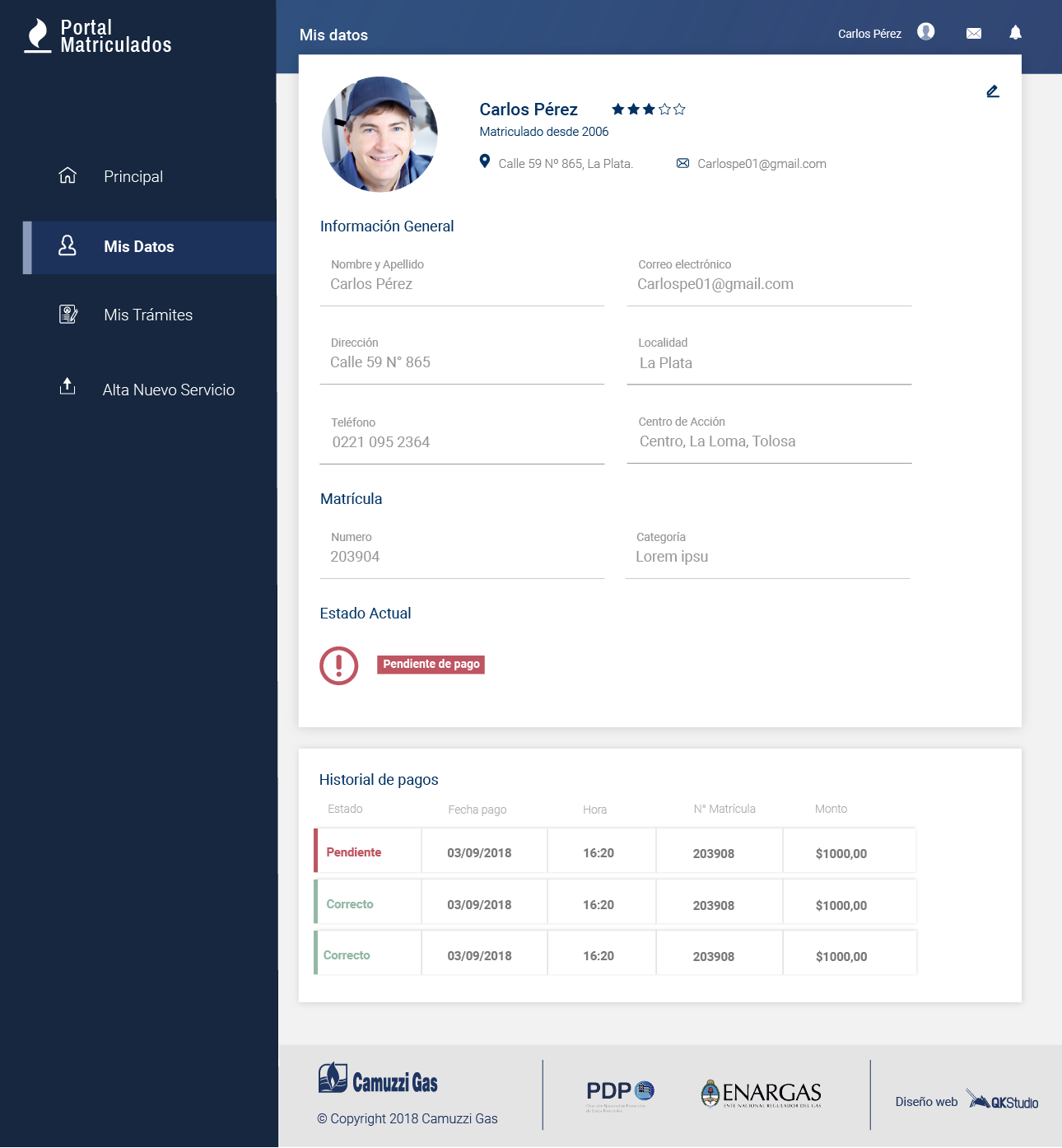This screenshot has width=1062, height=1148.
Task: Click the Fecha pago column header
Action: 477,810
